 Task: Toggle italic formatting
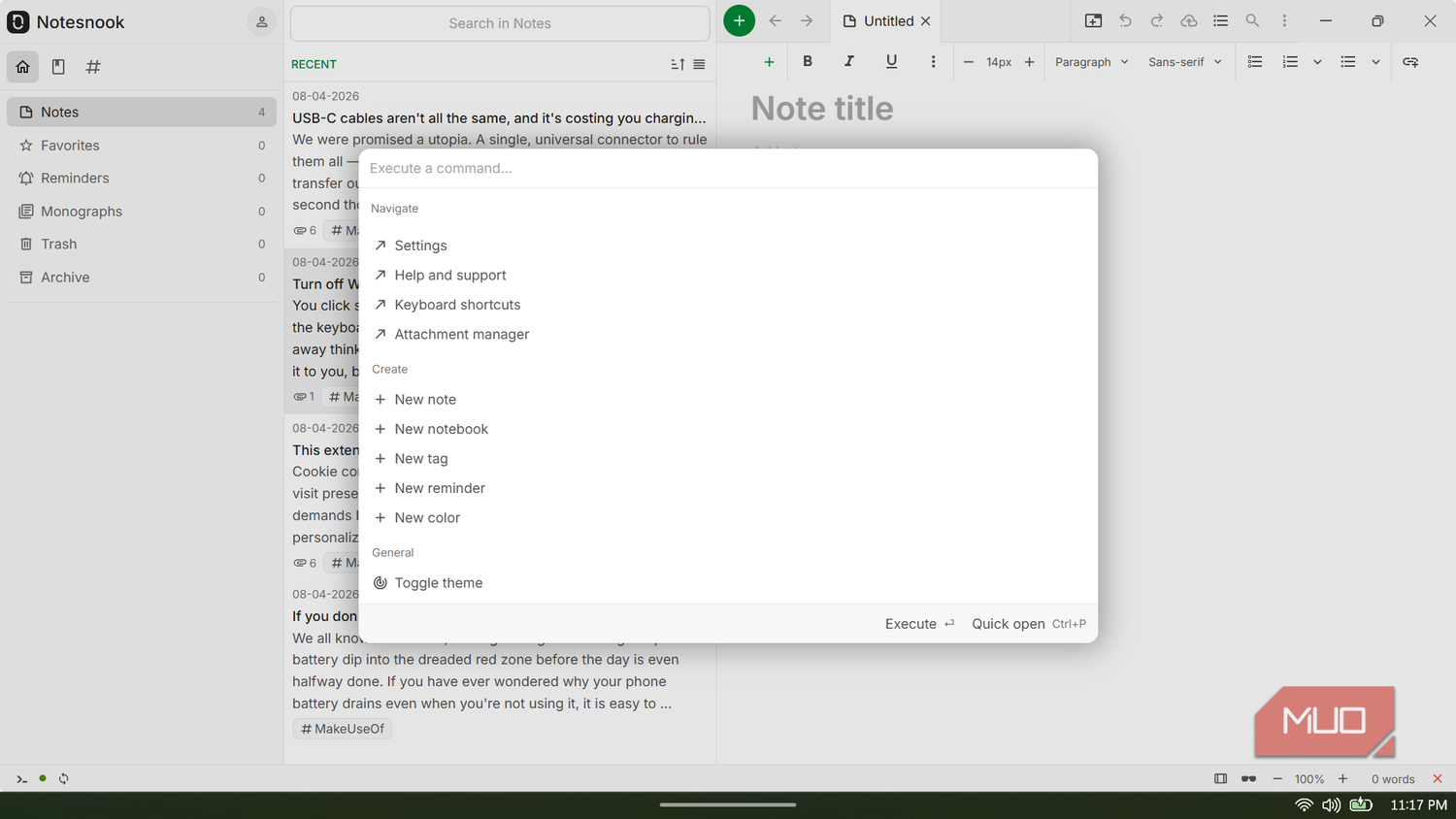[x=849, y=61]
